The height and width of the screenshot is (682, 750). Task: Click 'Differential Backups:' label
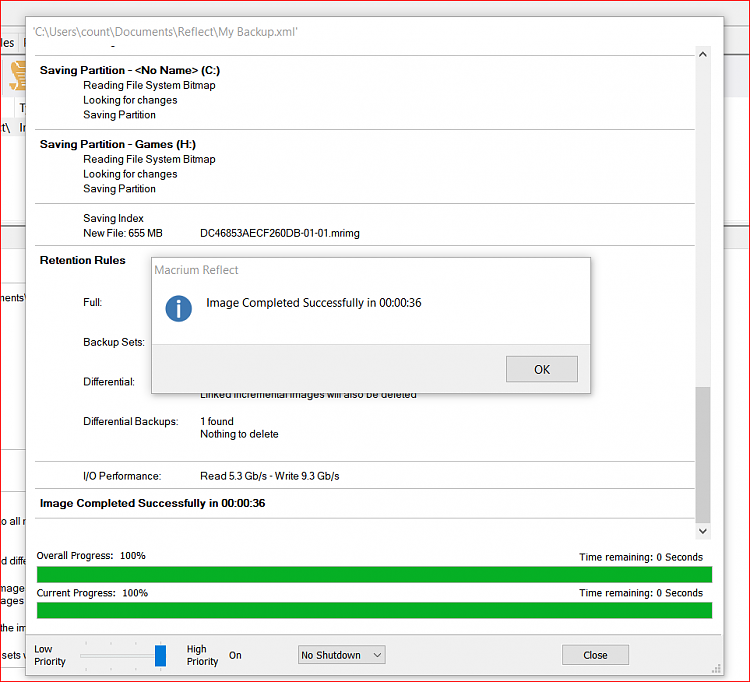pyautogui.click(x=131, y=421)
